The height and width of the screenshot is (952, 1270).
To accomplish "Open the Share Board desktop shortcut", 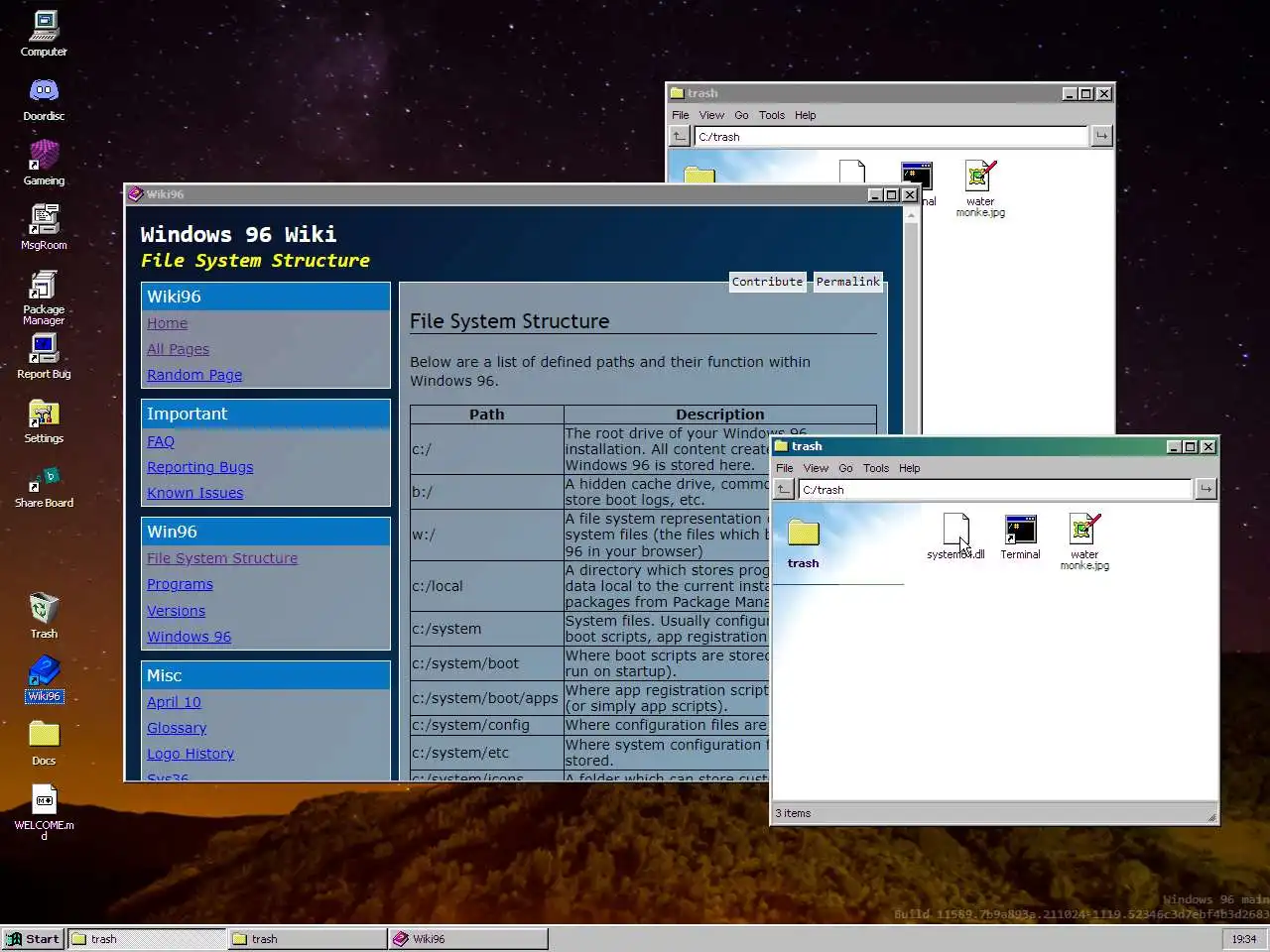I will [x=44, y=486].
